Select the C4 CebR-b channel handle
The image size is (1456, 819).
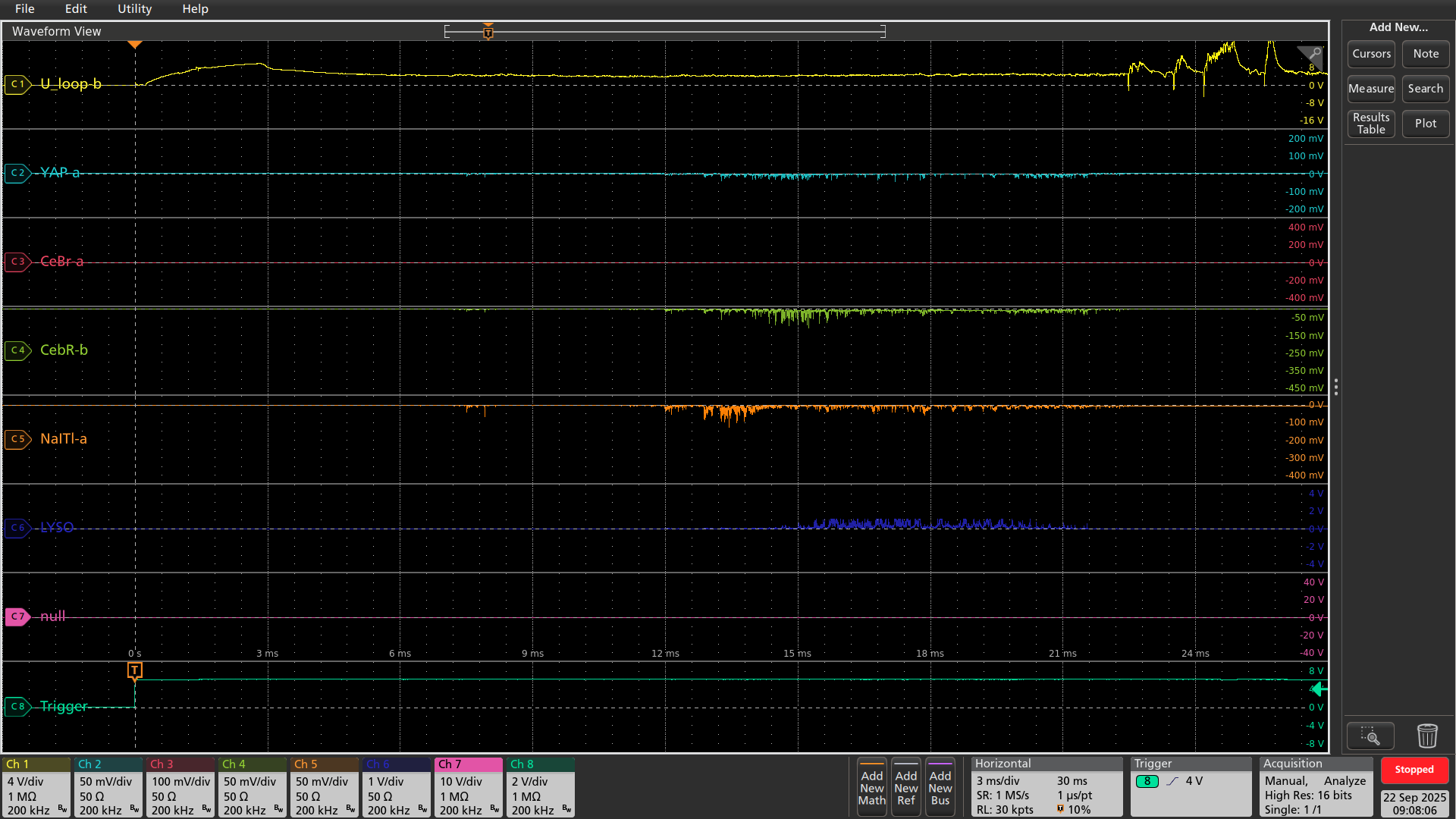pyautogui.click(x=17, y=350)
